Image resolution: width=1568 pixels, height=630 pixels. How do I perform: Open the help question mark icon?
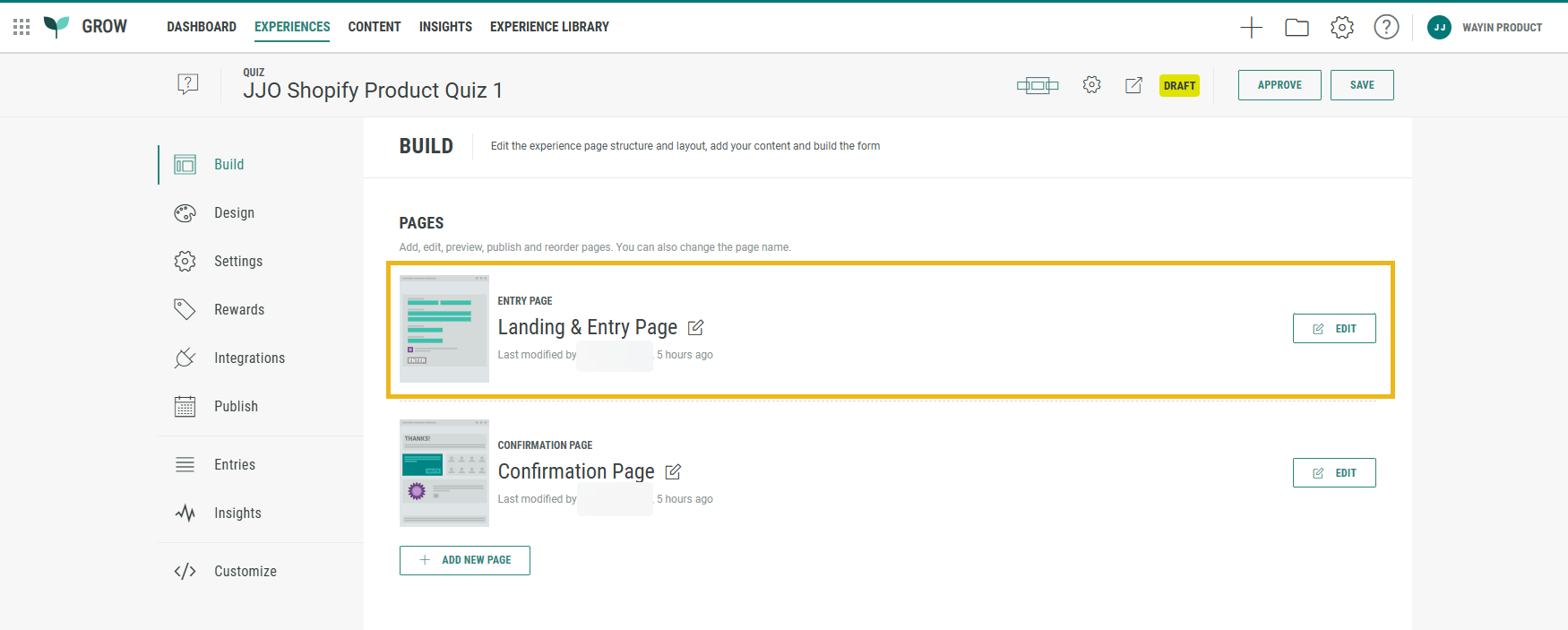[1386, 28]
